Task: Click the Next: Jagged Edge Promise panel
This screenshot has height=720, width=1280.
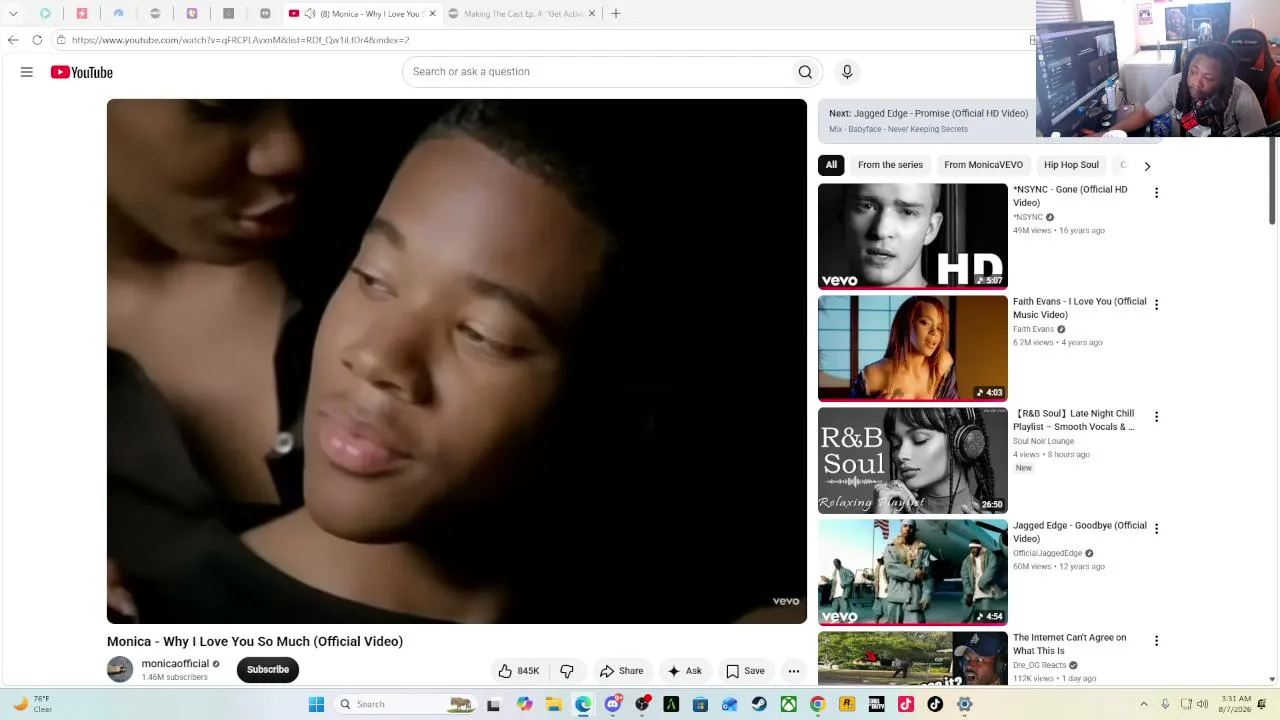Action: pos(927,121)
